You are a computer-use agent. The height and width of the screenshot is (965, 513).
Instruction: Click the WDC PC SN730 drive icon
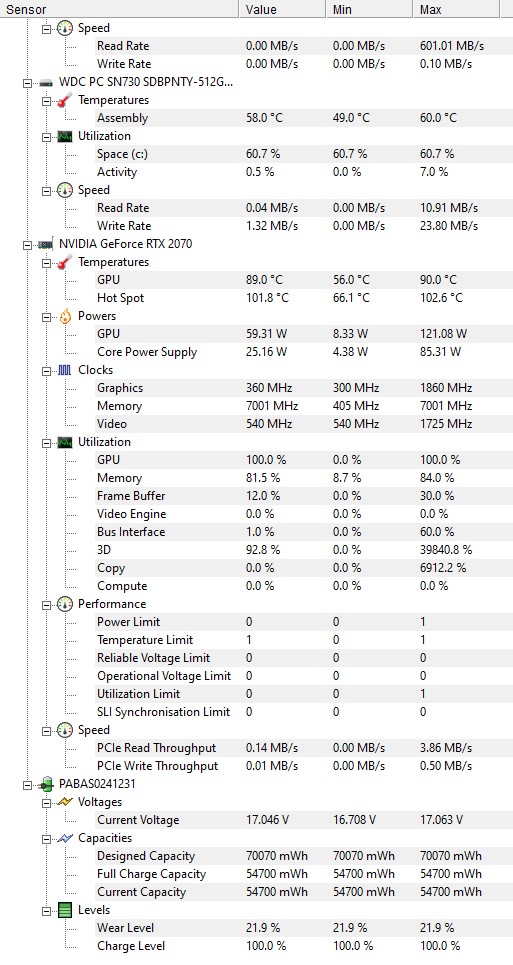click(x=46, y=82)
